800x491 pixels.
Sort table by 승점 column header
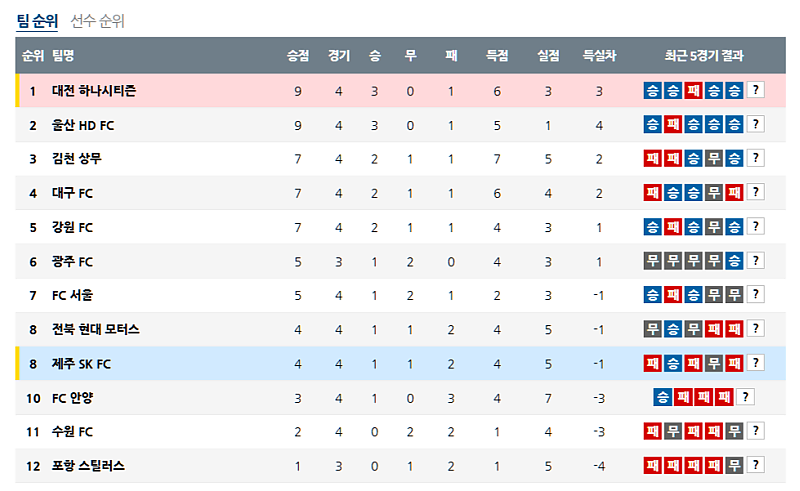297,56
